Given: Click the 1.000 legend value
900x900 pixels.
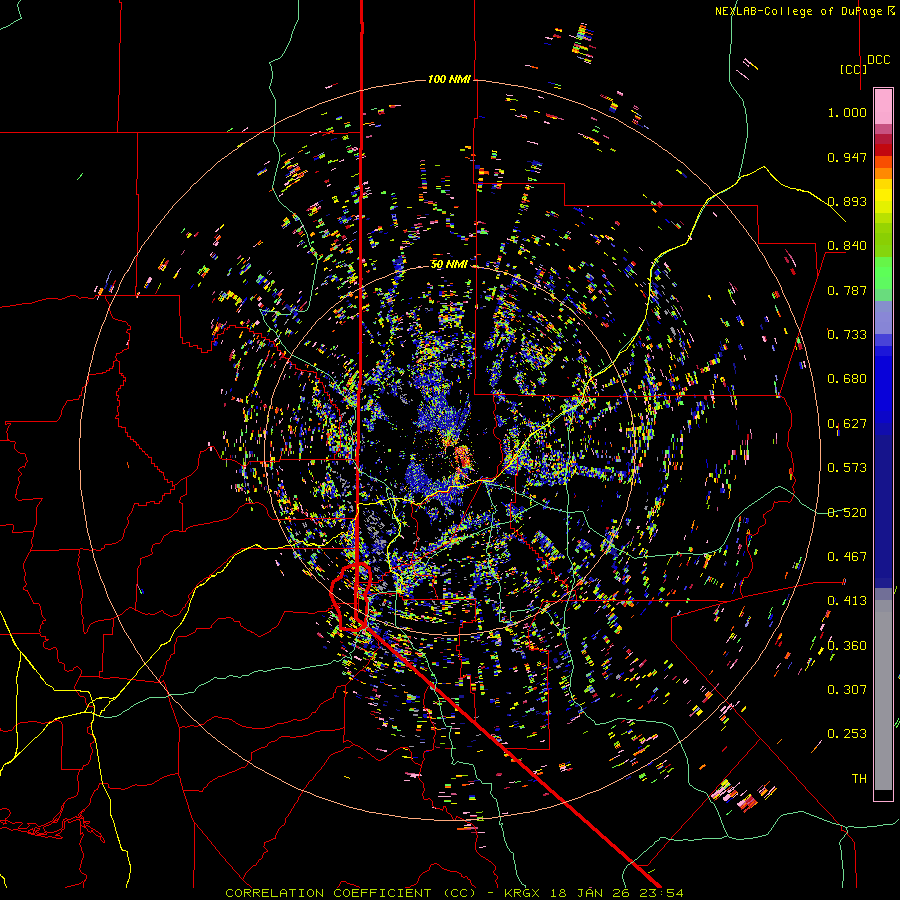Looking at the screenshot, I should click(847, 112).
